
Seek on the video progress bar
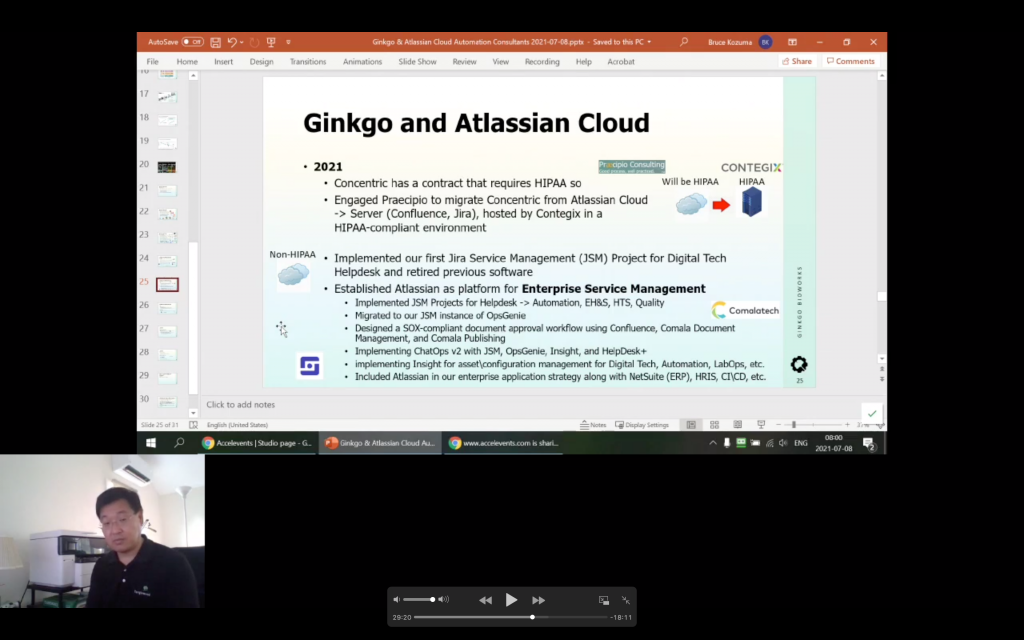point(511,616)
